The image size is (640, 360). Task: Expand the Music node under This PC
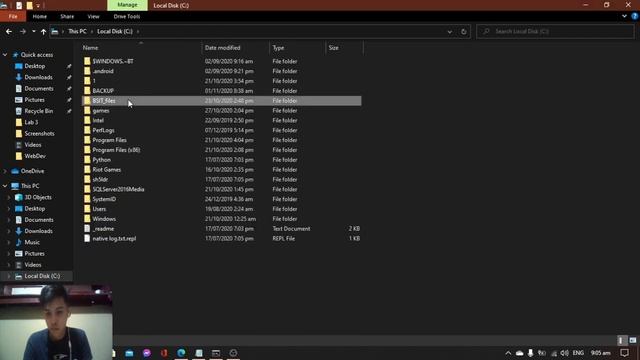click(9, 242)
